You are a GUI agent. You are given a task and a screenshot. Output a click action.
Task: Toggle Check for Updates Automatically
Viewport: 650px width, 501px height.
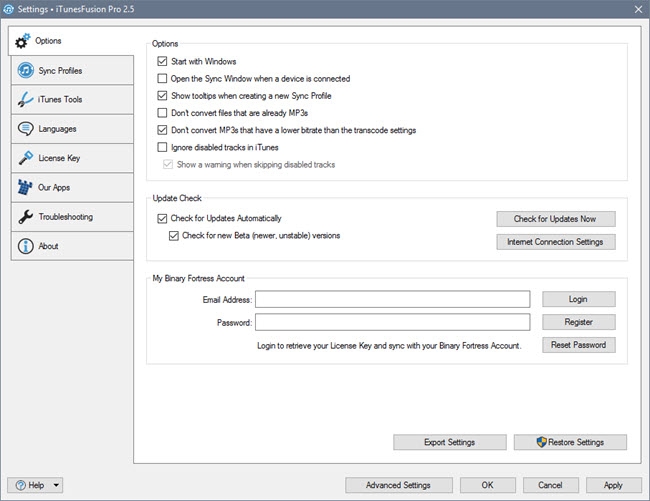[162, 218]
